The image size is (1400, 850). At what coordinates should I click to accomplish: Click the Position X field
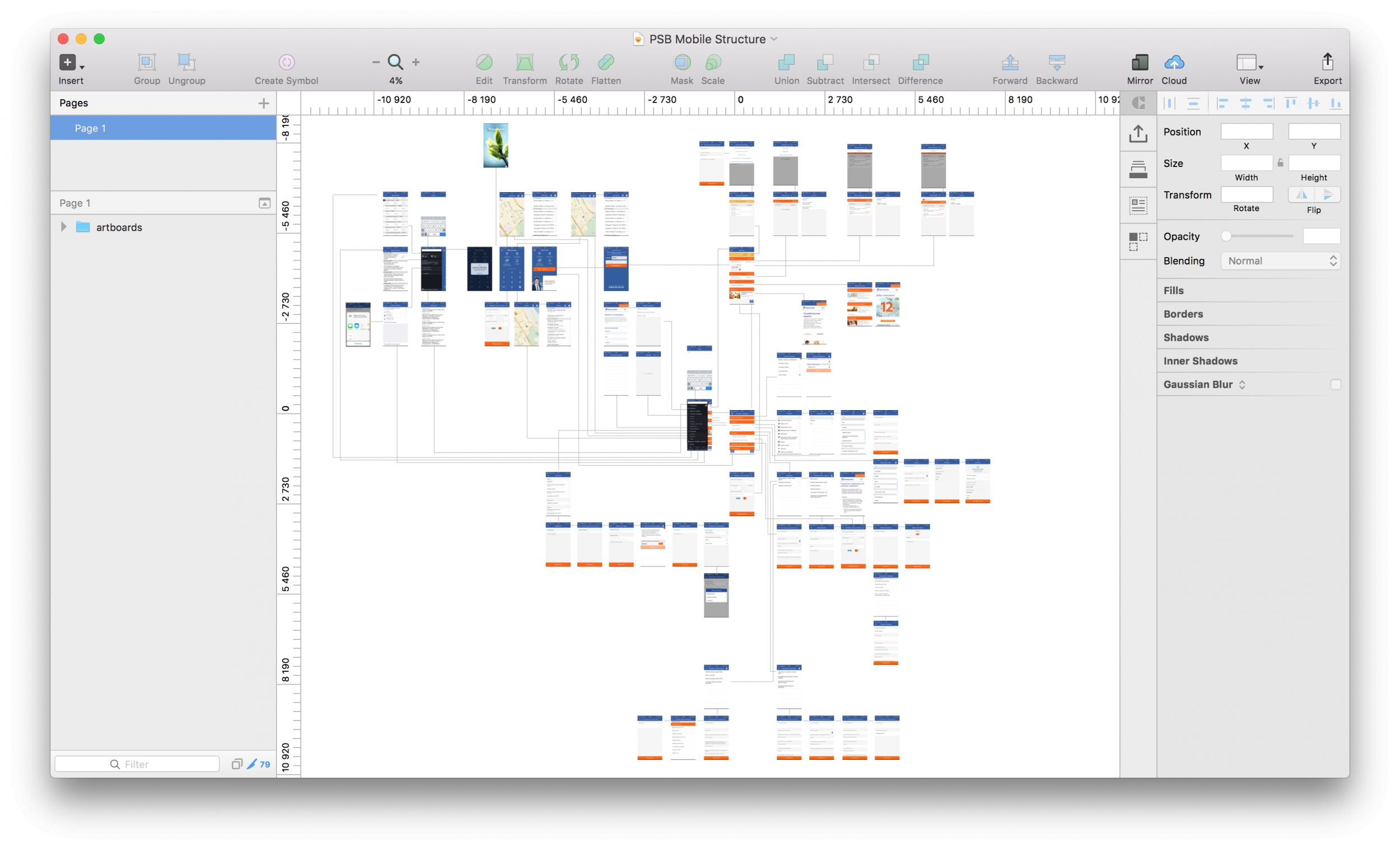[1247, 131]
